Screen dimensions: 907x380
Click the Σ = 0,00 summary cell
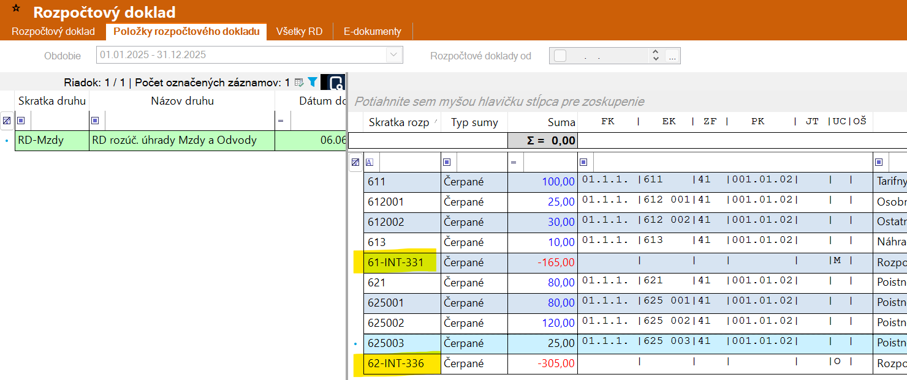542,141
